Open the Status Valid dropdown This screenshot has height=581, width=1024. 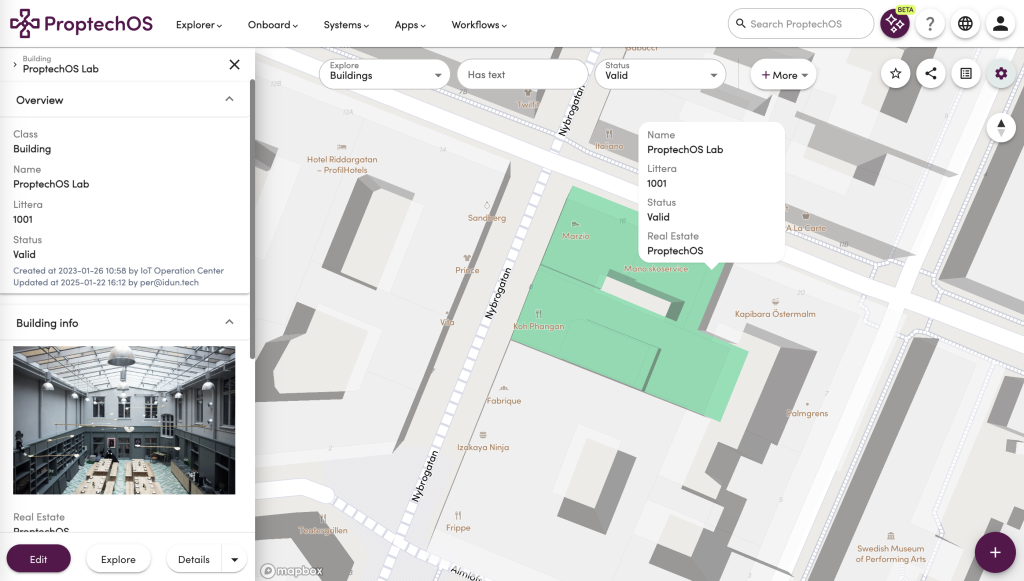click(660, 74)
